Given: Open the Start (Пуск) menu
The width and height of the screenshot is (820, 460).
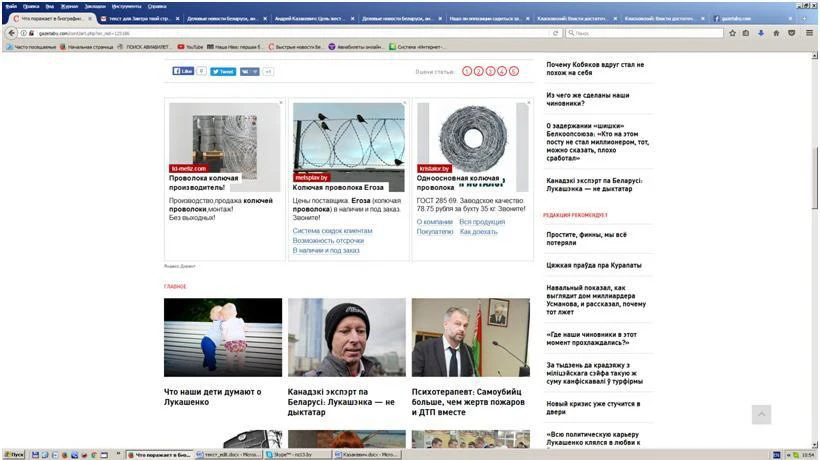Looking at the screenshot, I should pos(14,455).
